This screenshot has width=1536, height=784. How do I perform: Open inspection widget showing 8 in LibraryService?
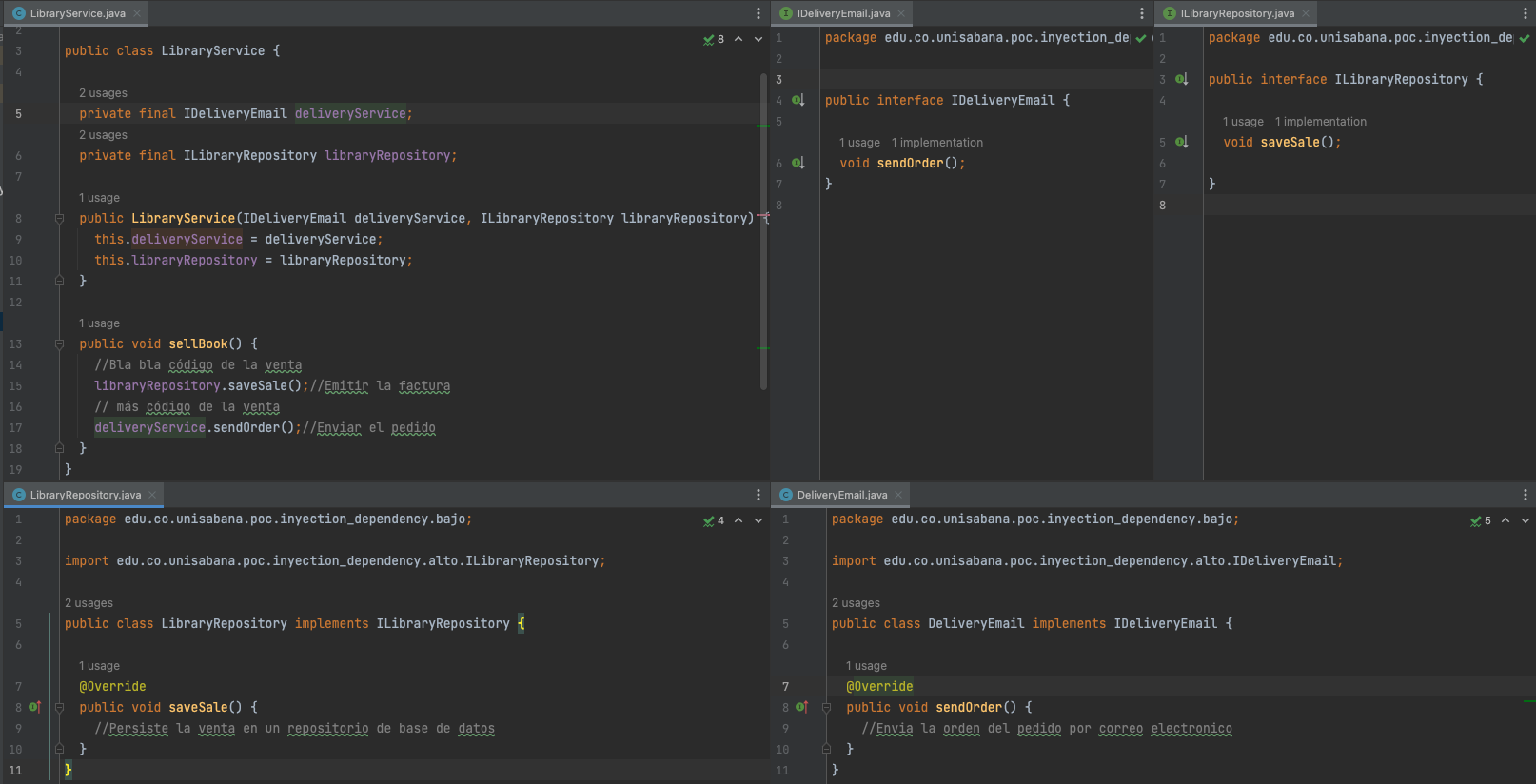coord(714,39)
